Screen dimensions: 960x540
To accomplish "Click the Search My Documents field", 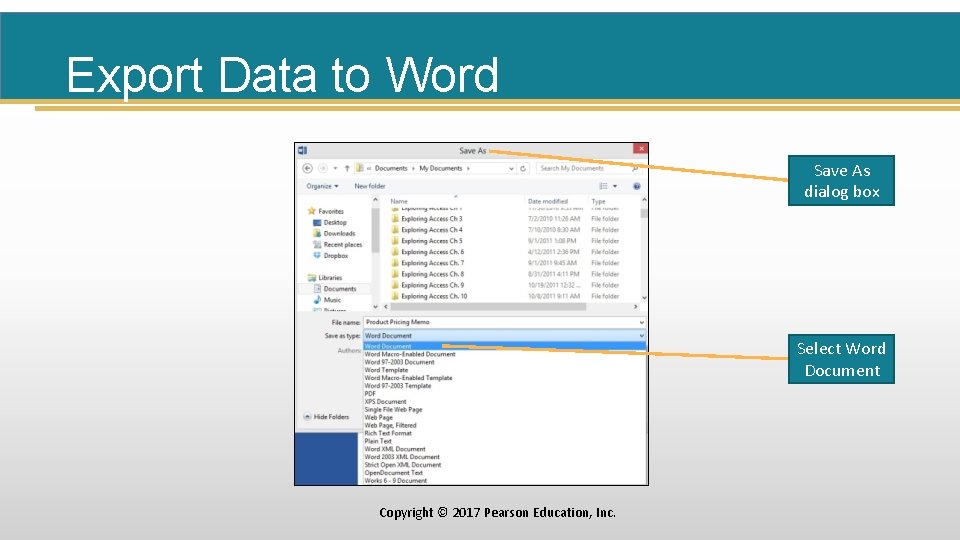I will (x=588, y=168).
